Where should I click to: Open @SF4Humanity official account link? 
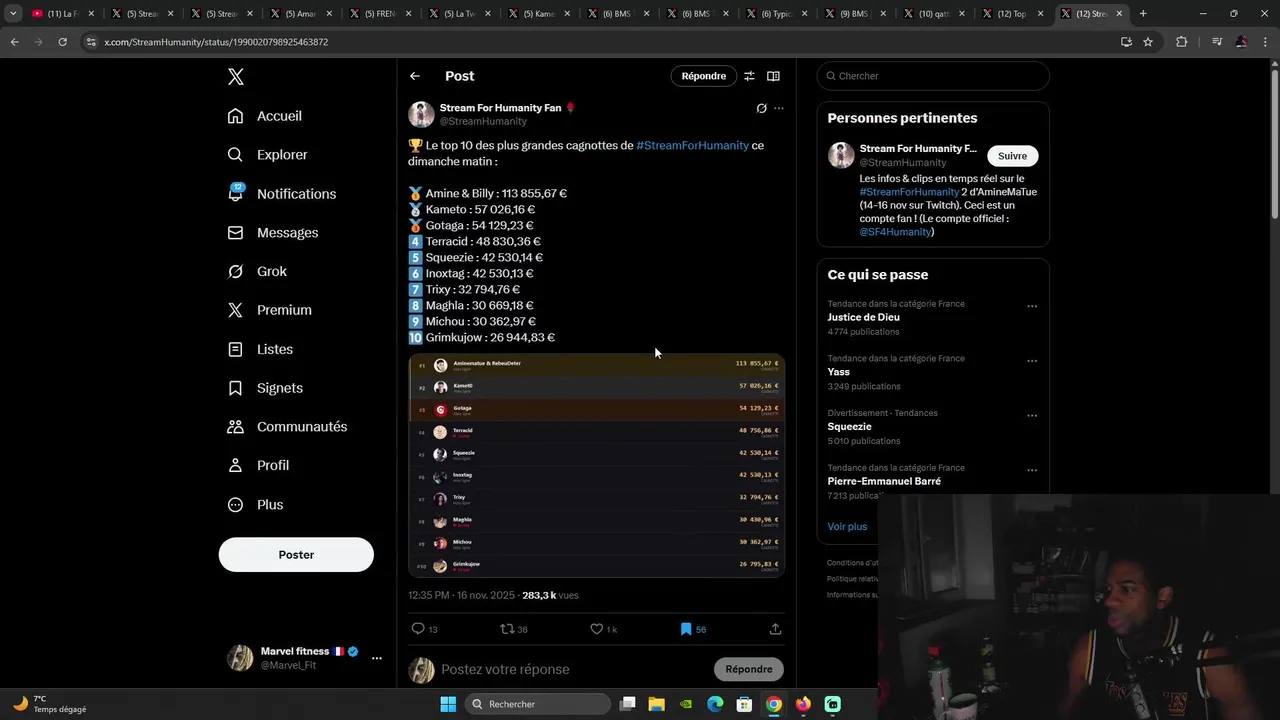click(x=895, y=232)
